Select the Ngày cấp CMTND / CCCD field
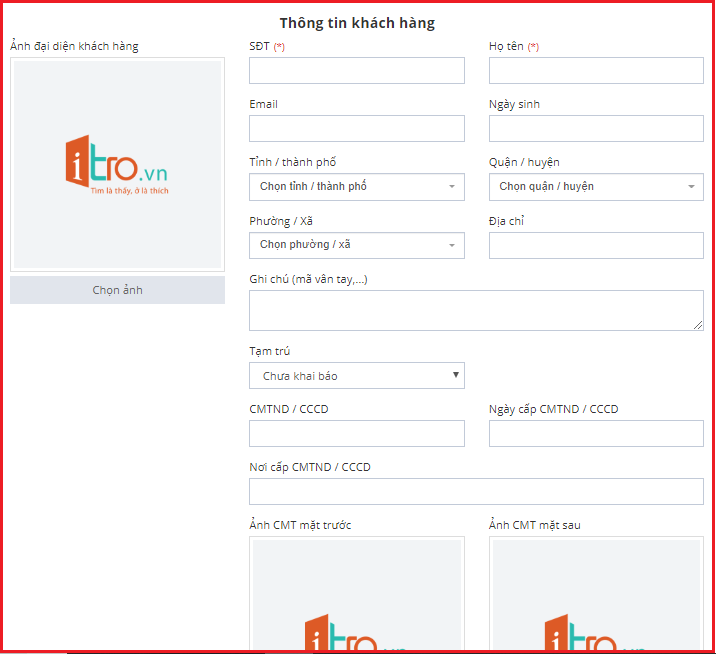Image resolution: width=716 pixels, height=654 pixels. pyautogui.click(x=596, y=433)
